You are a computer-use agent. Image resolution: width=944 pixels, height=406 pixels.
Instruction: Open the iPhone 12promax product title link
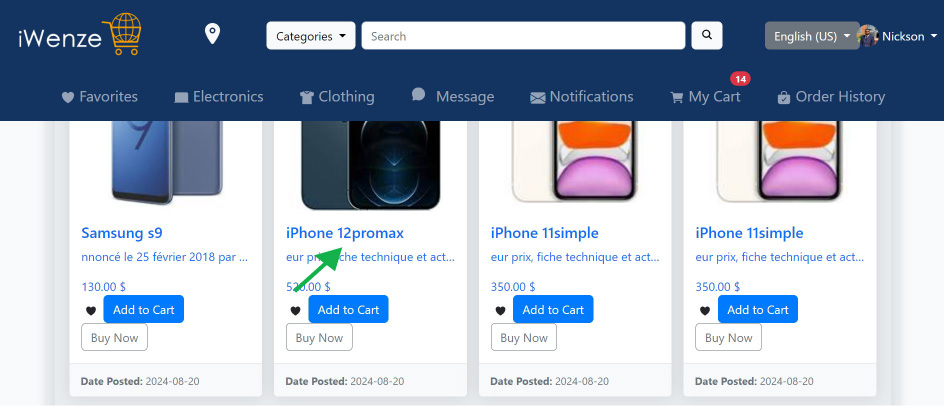pyautogui.click(x=345, y=233)
